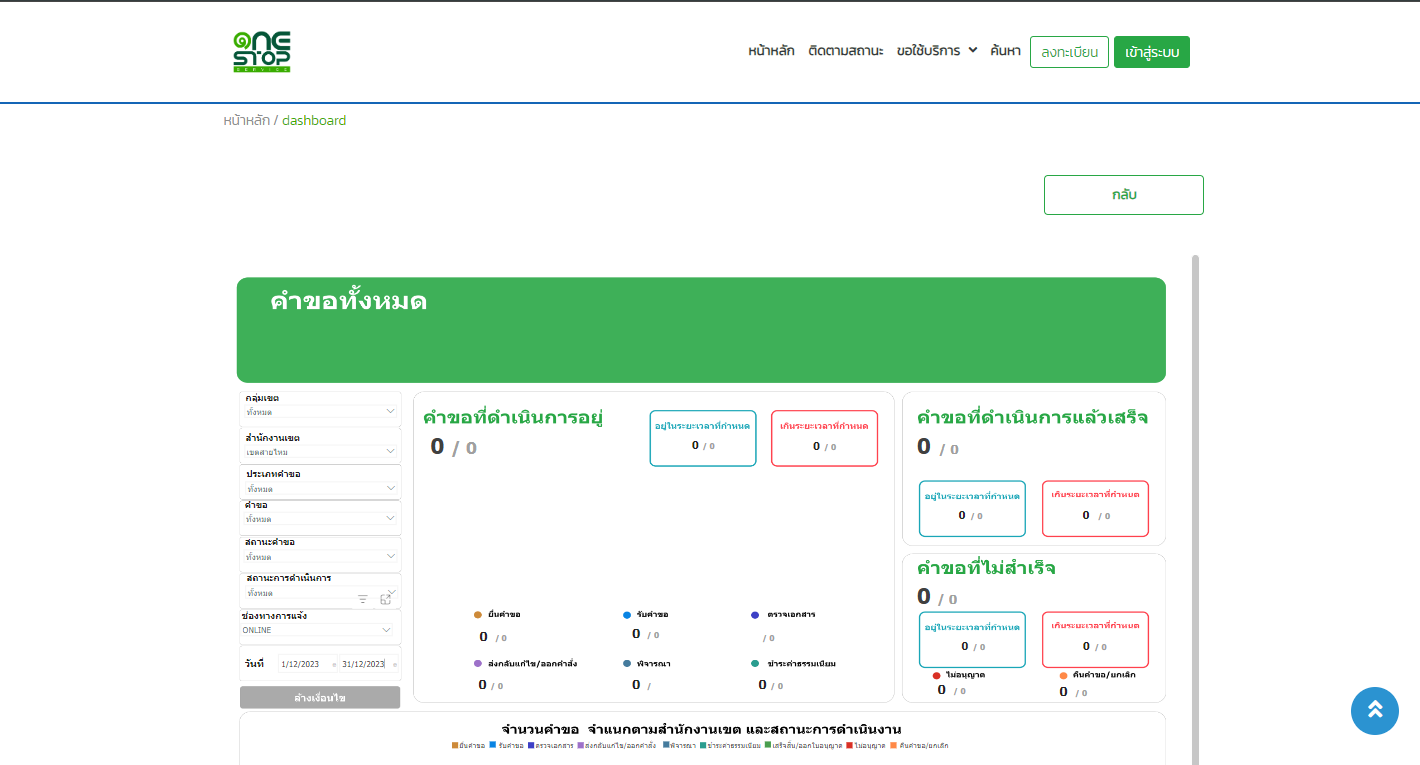Viewport: 1420px width, 765px height.
Task: Click the filter icon on the slicer
Action: pos(363,599)
